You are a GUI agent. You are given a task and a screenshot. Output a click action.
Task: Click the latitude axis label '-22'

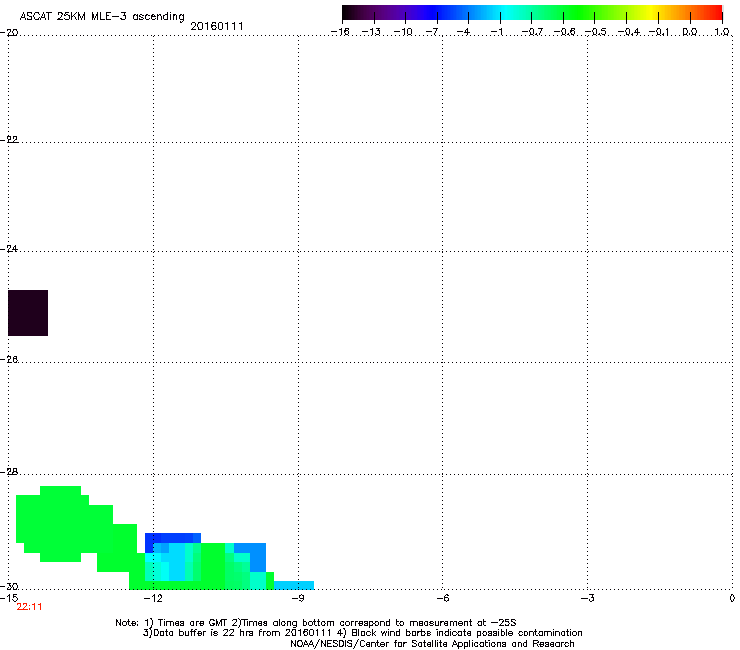pyautogui.click(x=9, y=140)
